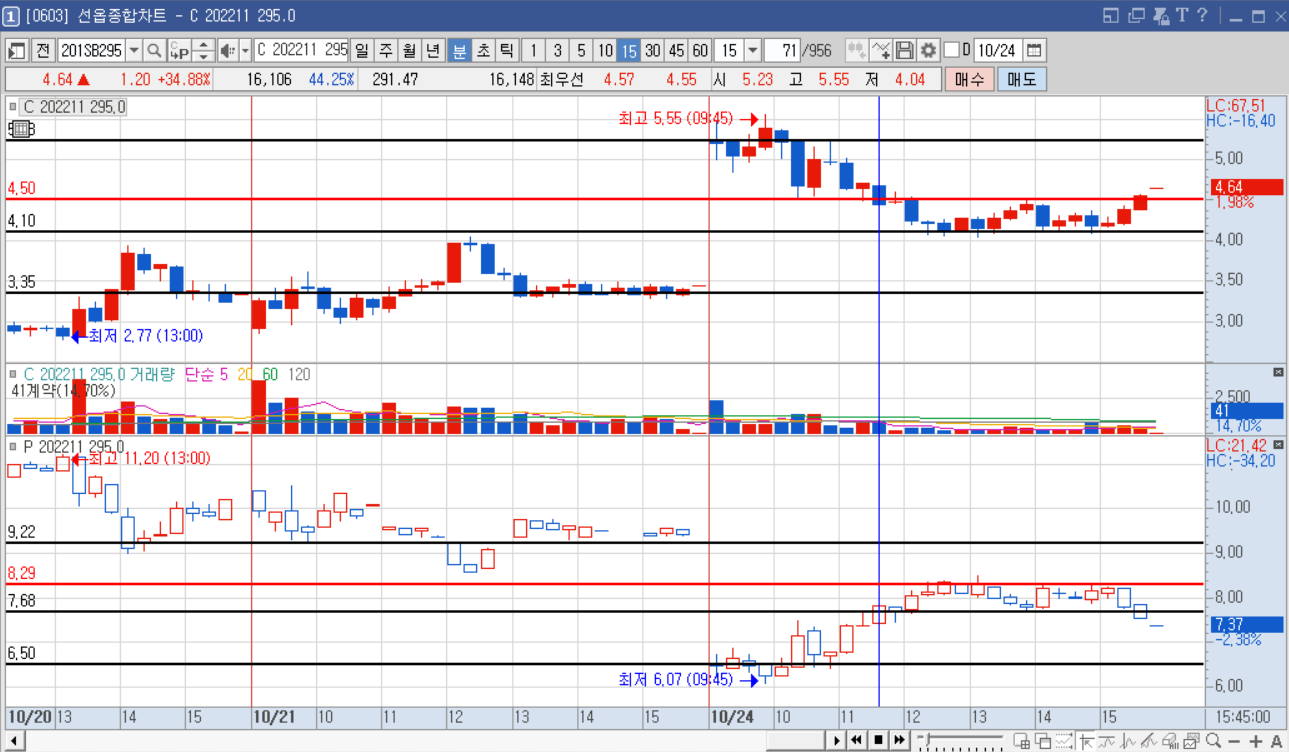Viewport: 1289px width, 752px height.
Task: Choose the 60 minute interval
Action: click(x=700, y=50)
